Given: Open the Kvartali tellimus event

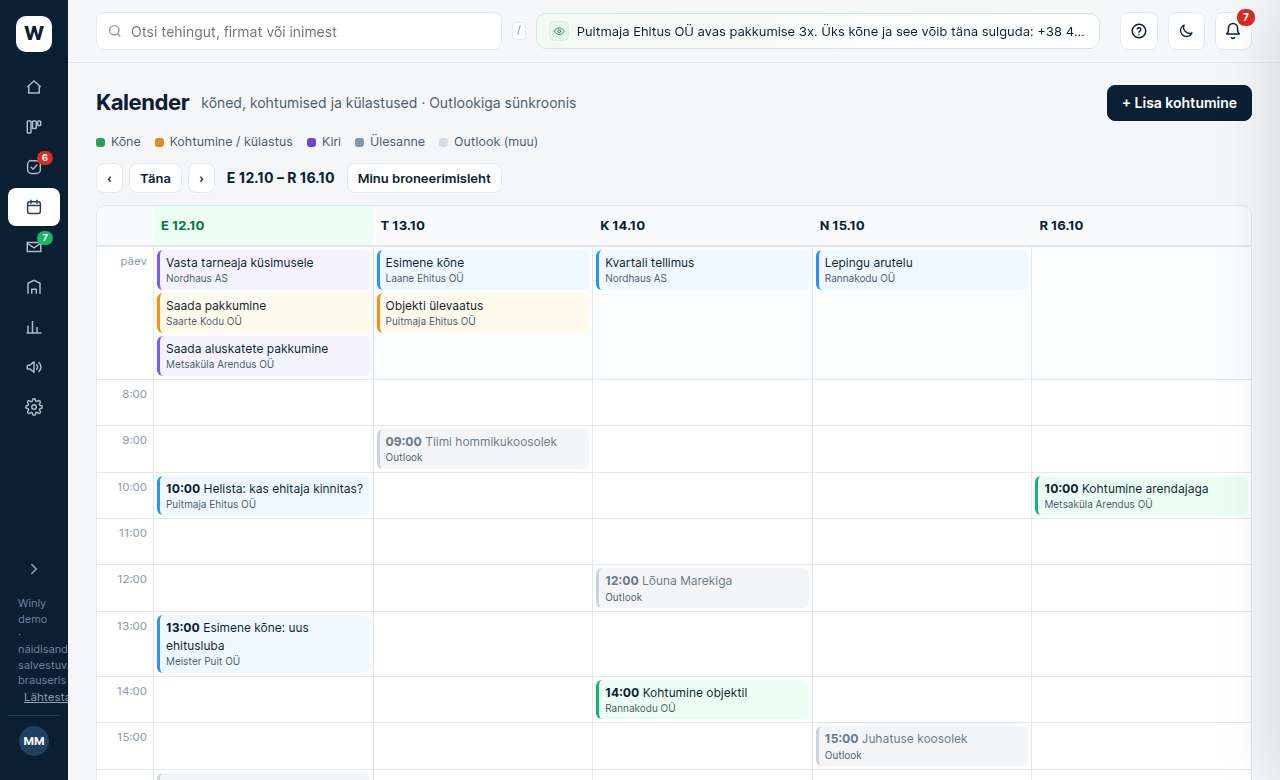Looking at the screenshot, I should (702, 270).
